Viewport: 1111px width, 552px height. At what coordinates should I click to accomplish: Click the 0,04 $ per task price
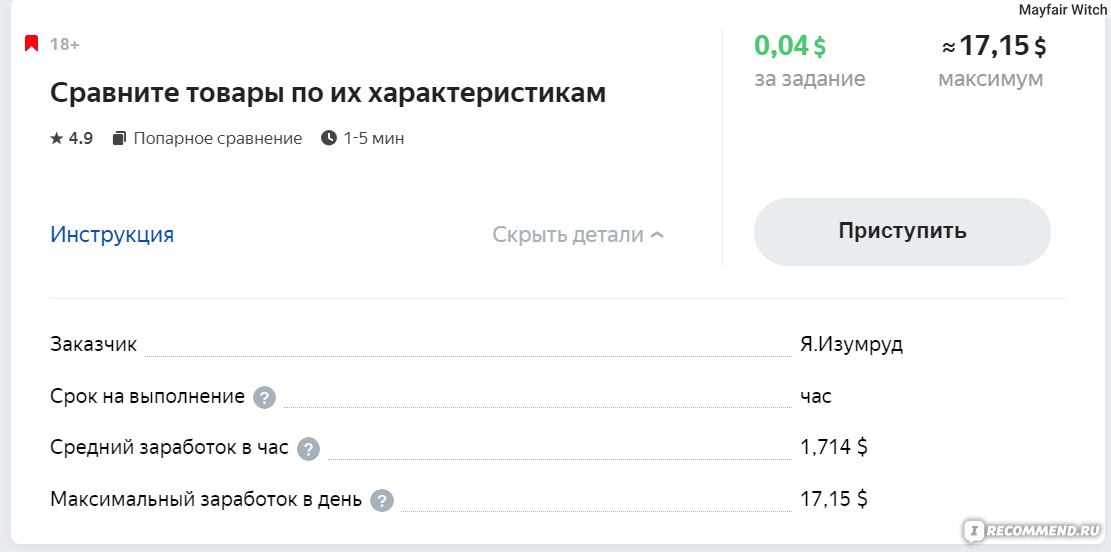point(790,46)
